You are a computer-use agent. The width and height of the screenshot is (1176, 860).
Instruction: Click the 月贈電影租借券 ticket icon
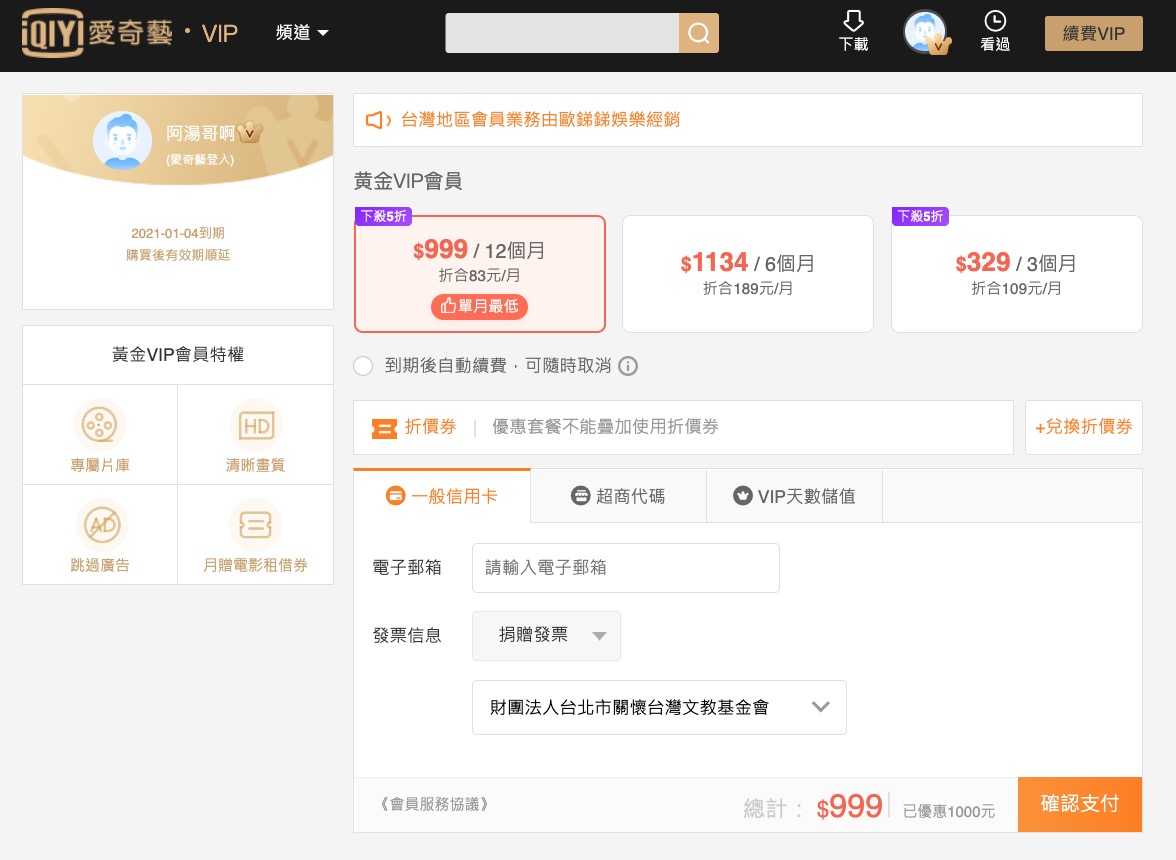[x=256, y=525]
